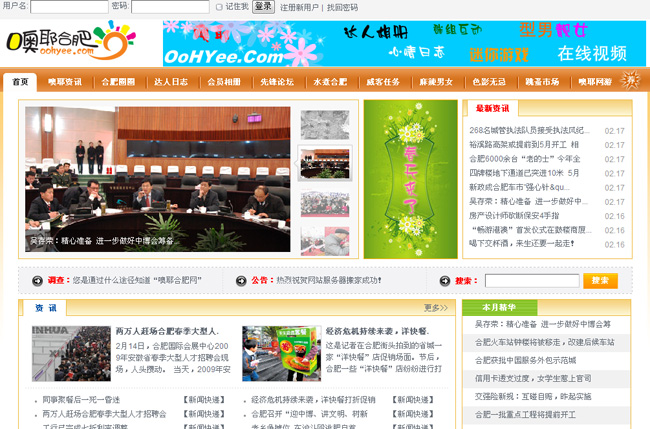The height and width of the screenshot is (429, 650).
Task: Click the round arrow icon beside 调查
Action: click(37, 281)
